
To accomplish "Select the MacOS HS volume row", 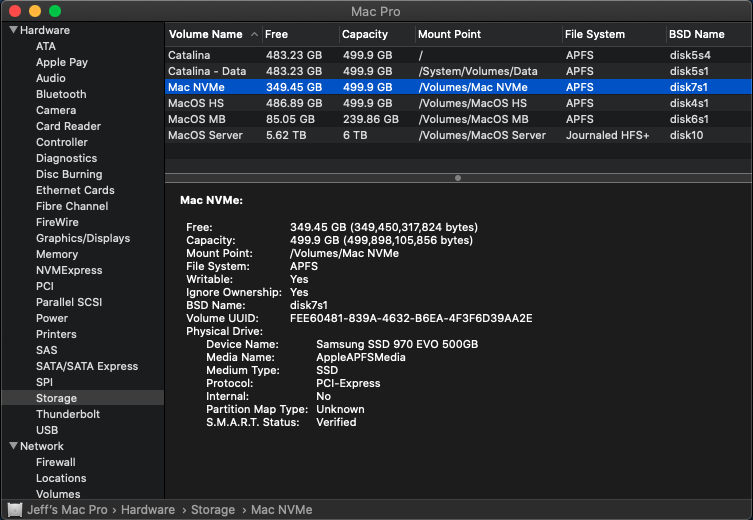I will (x=458, y=103).
